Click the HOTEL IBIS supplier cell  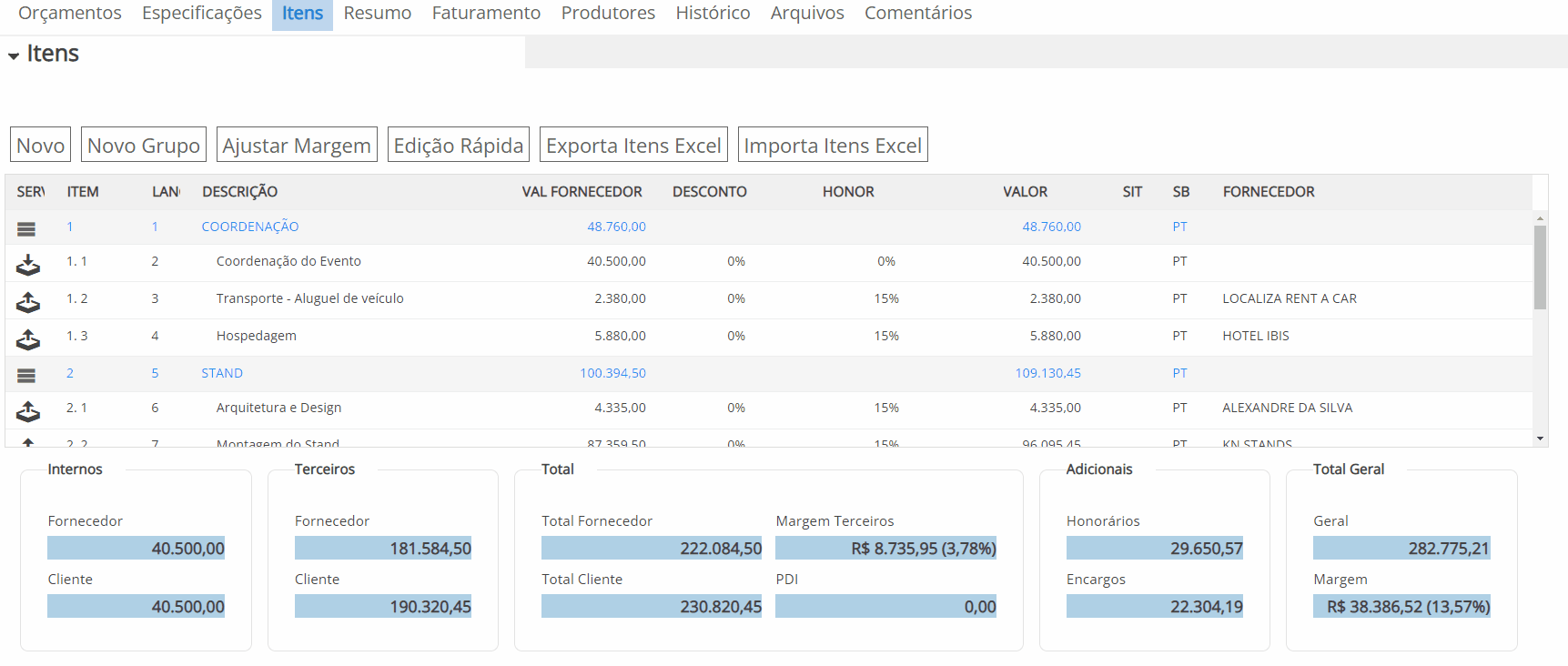1256,336
